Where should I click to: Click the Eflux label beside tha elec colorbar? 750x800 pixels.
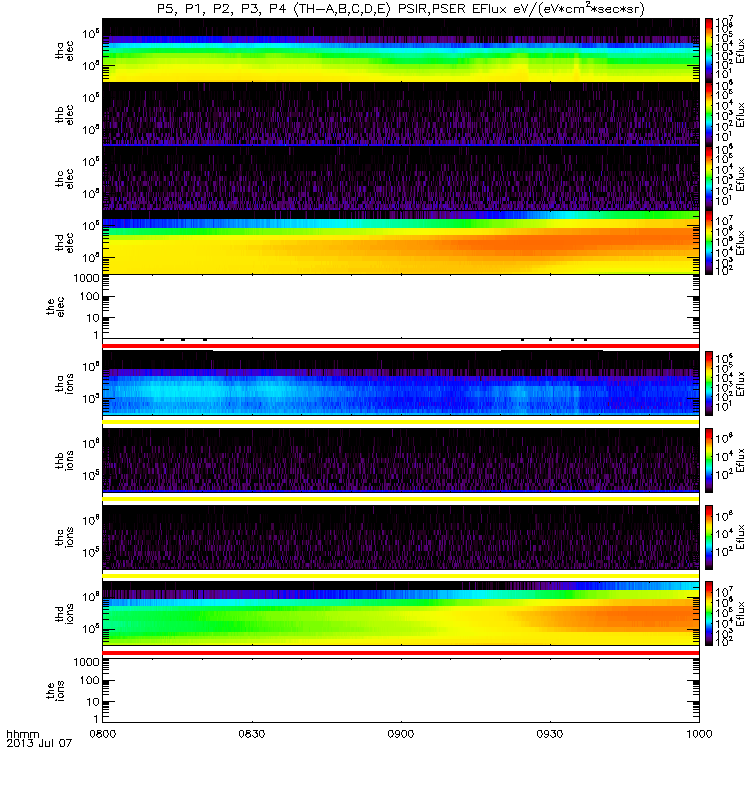(741, 50)
